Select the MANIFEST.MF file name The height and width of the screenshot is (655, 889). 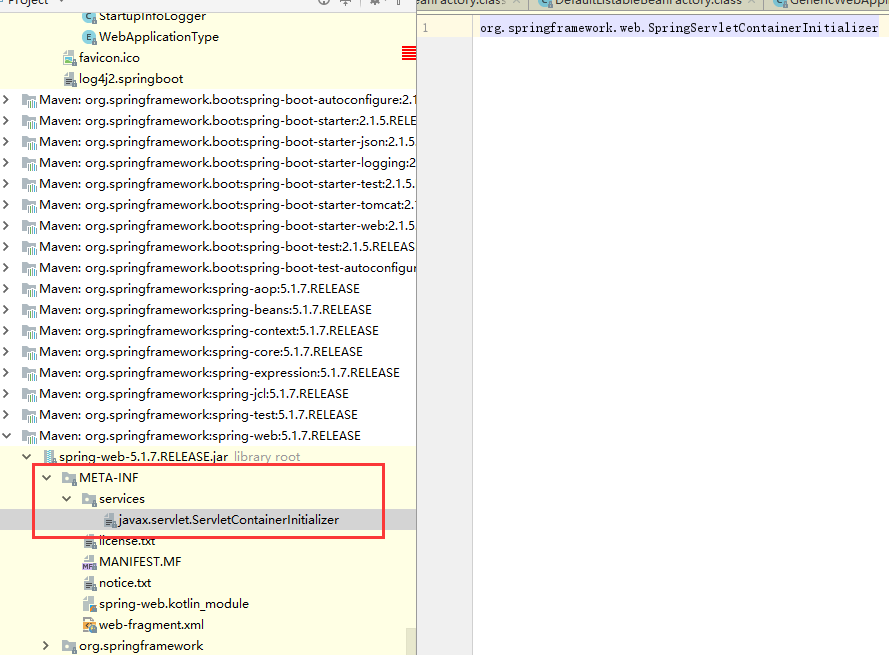[140, 561]
